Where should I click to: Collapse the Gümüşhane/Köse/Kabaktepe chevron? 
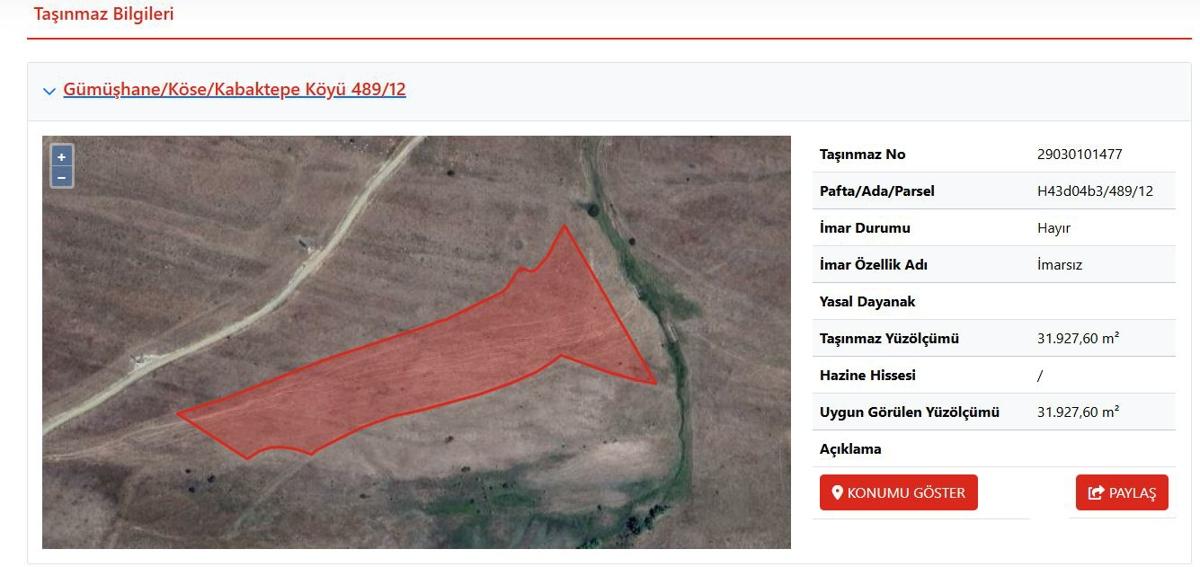pyautogui.click(x=49, y=91)
